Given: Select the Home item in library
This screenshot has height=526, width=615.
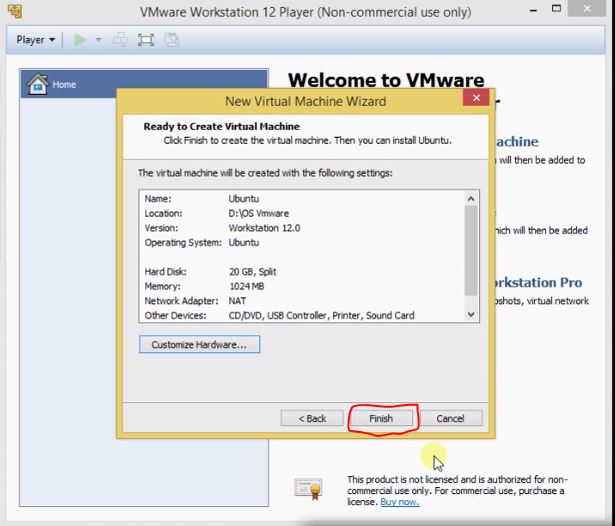Looking at the screenshot, I should (144, 84).
